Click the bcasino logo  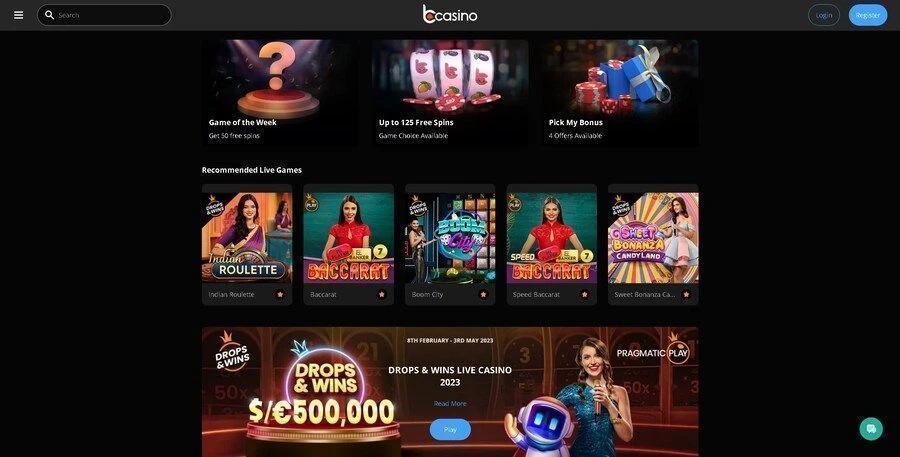[x=450, y=14]
